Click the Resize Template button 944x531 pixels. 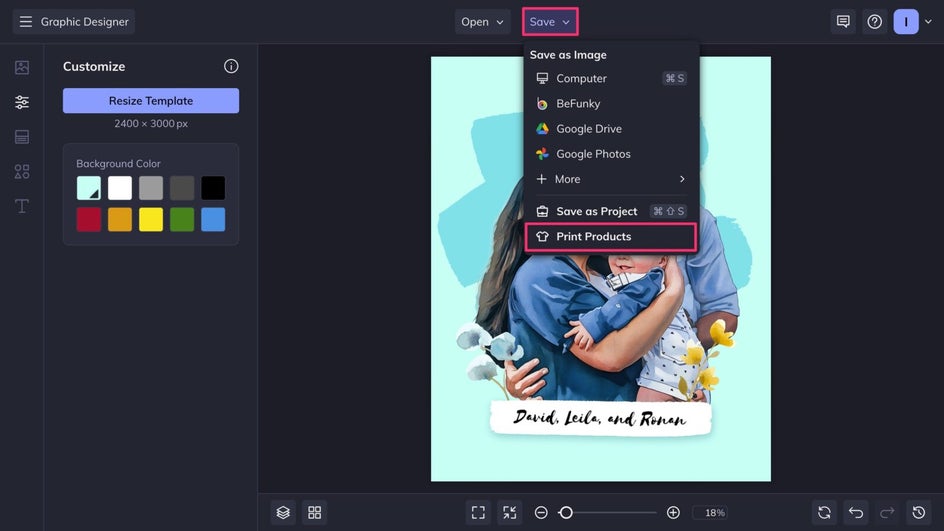pyautogui.click(x=151, y=101)
